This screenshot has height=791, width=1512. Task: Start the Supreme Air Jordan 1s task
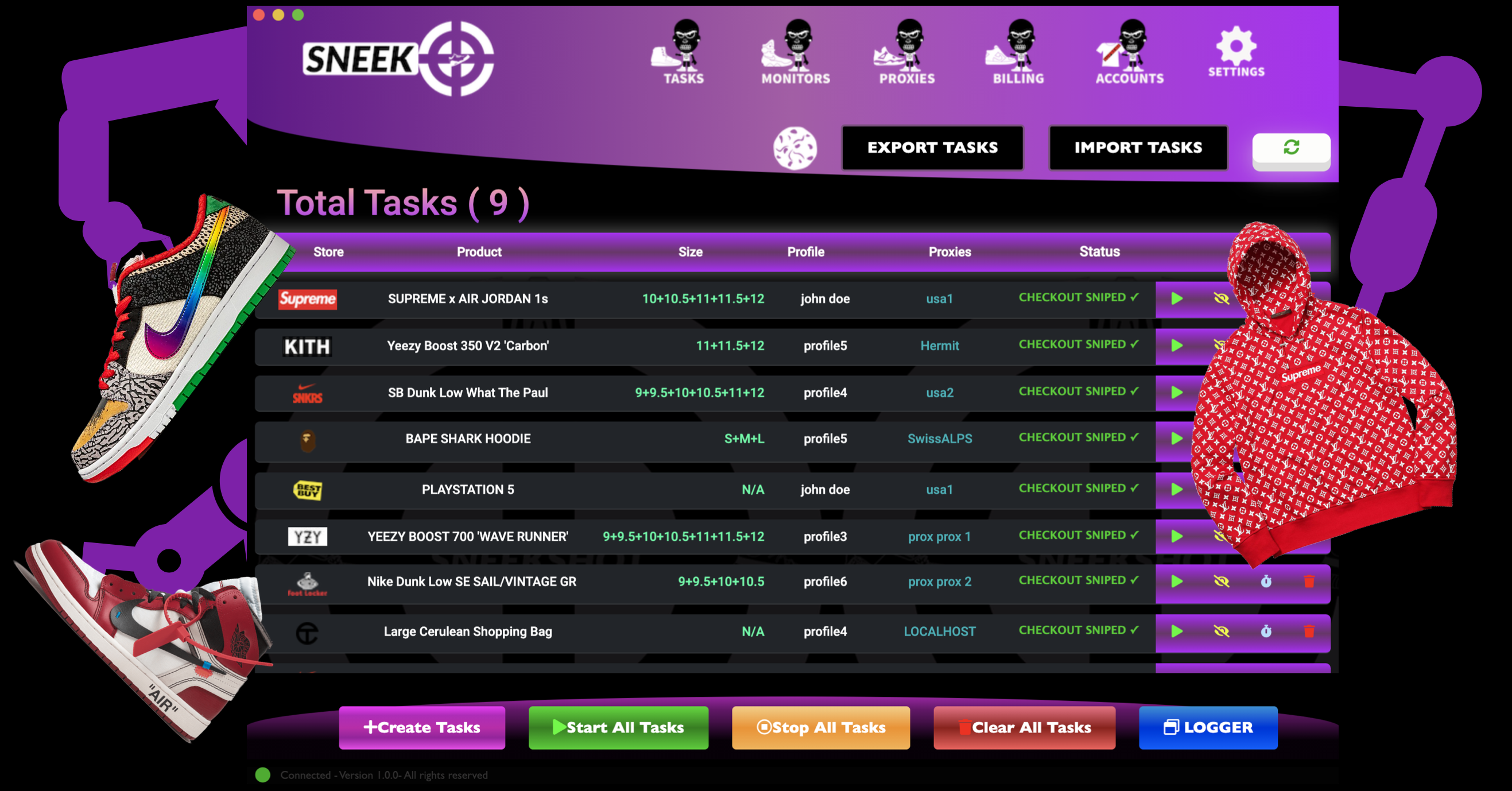(1176, 298)
